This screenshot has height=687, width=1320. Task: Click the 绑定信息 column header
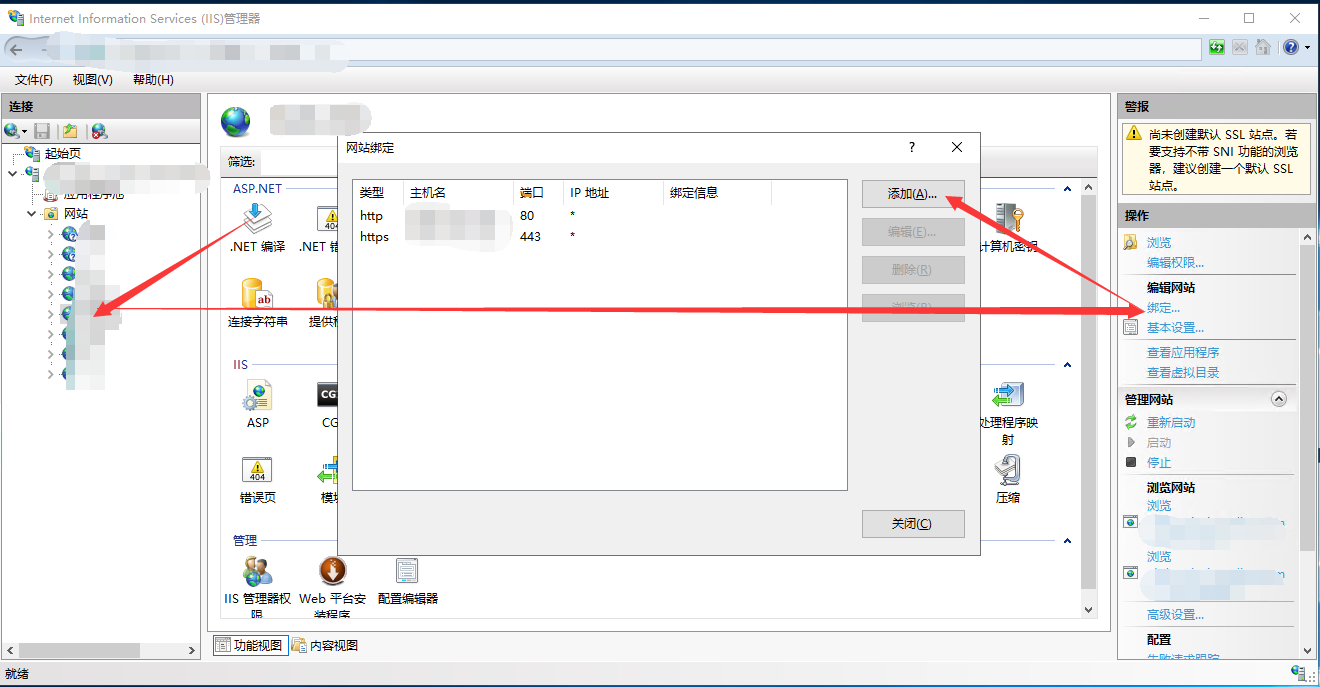[717, 193]
